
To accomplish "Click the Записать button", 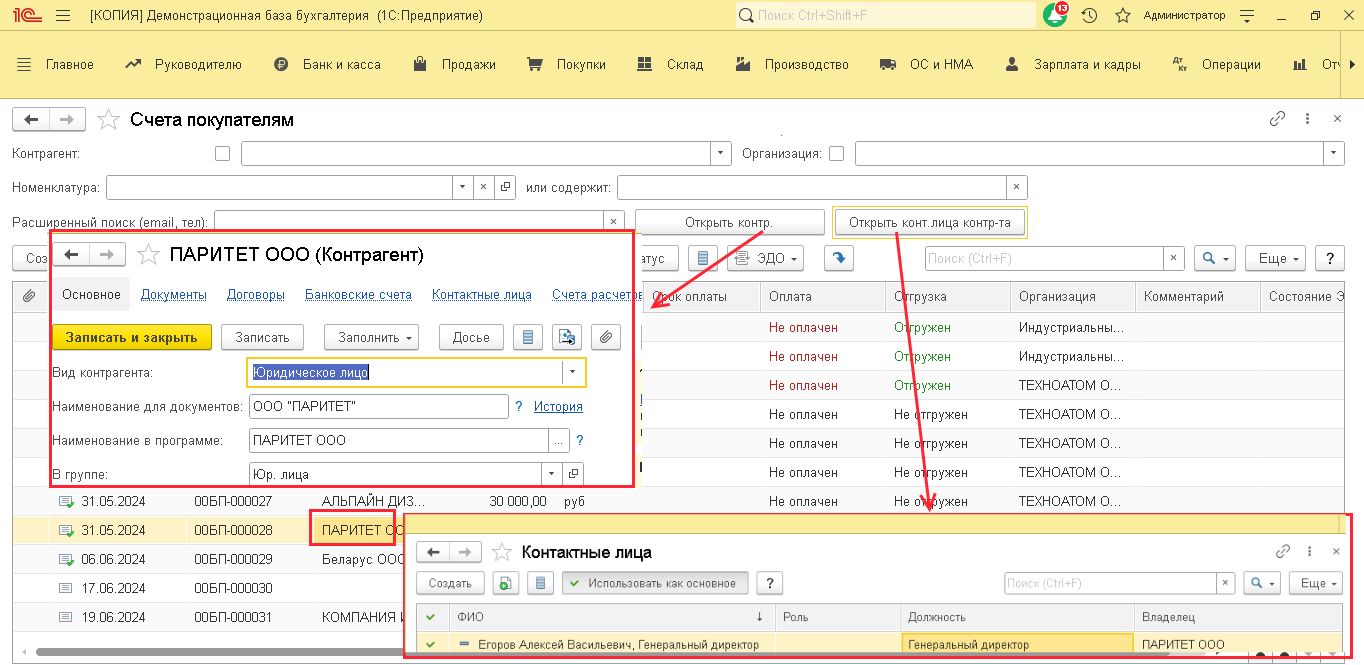I will click(x=262, y=337).
